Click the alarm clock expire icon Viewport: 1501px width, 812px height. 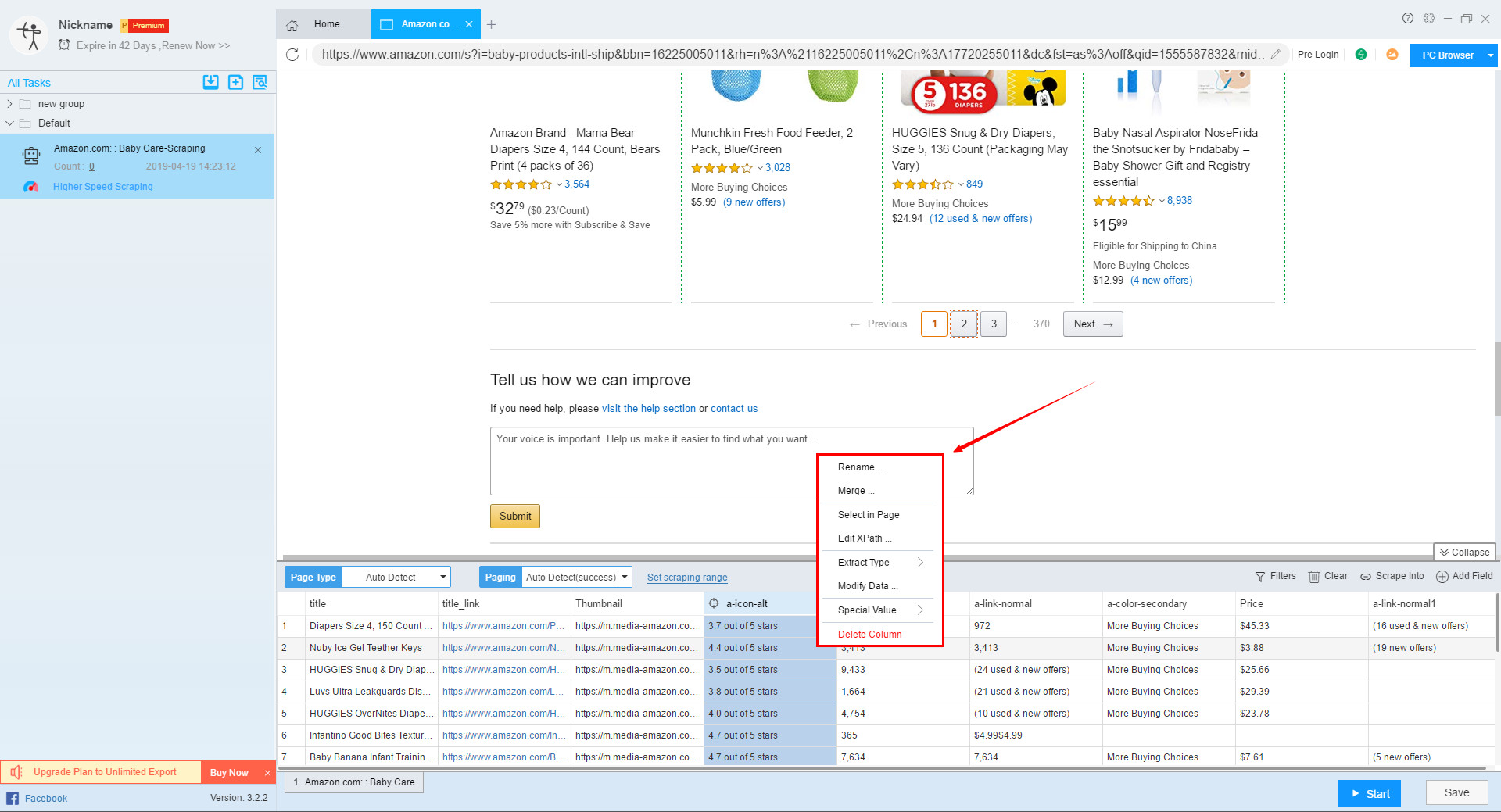(64, 45)
